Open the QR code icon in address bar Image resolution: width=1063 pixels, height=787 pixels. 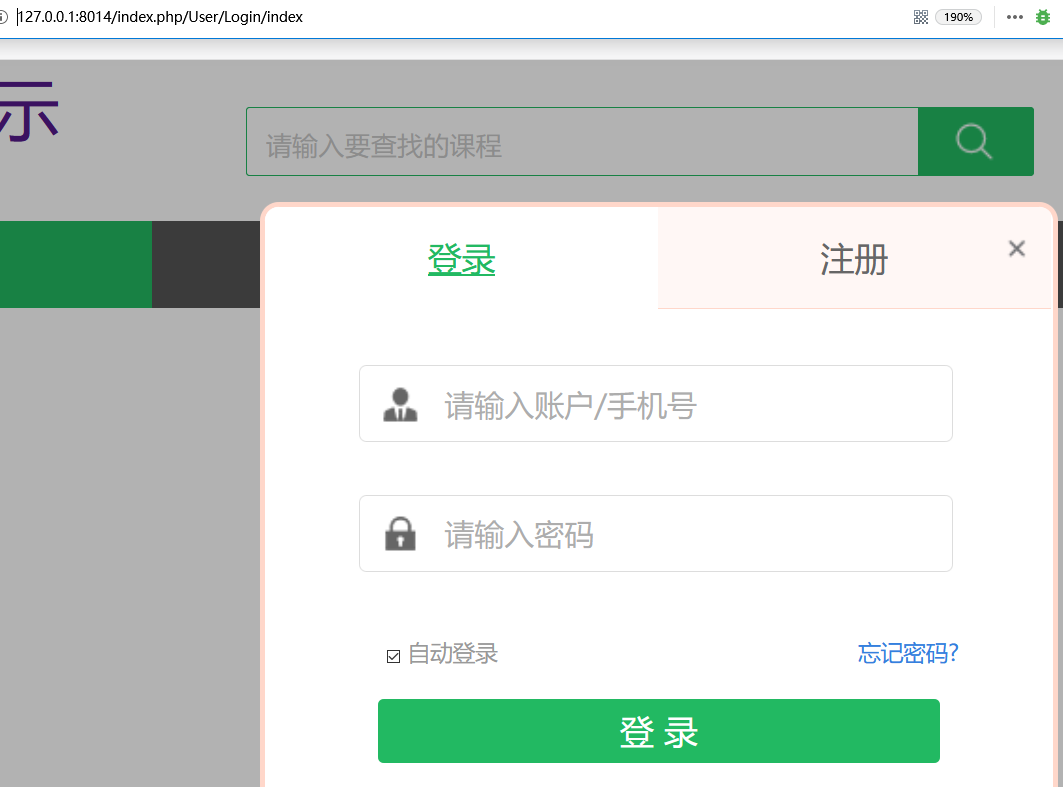pos(921,17)
